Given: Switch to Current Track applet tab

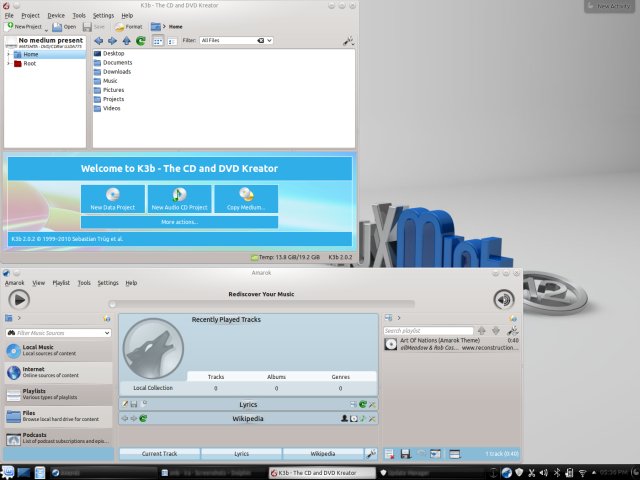Looking at the screenshot, I should pyautogui.click(x=160, y=453).
